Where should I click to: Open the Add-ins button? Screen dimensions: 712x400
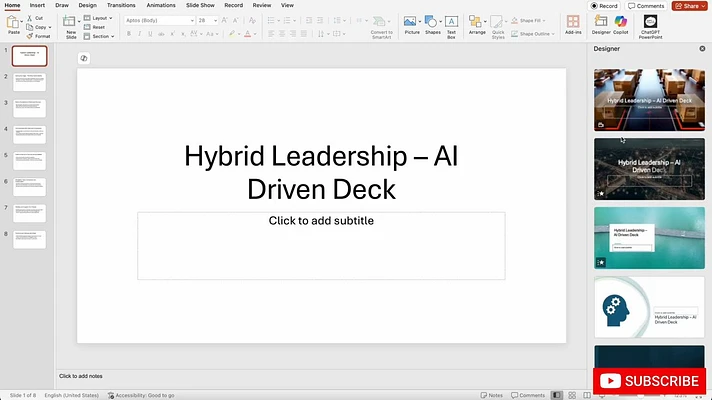(x=573, y=25)
